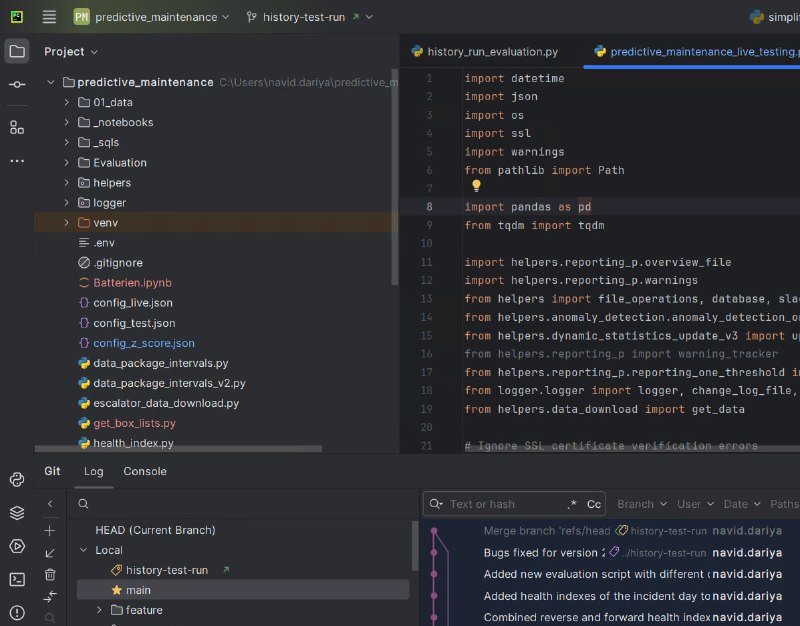This screenshot has height=626, width=800.
Task: Collapse the Local branches node
Action: point(83,550)
